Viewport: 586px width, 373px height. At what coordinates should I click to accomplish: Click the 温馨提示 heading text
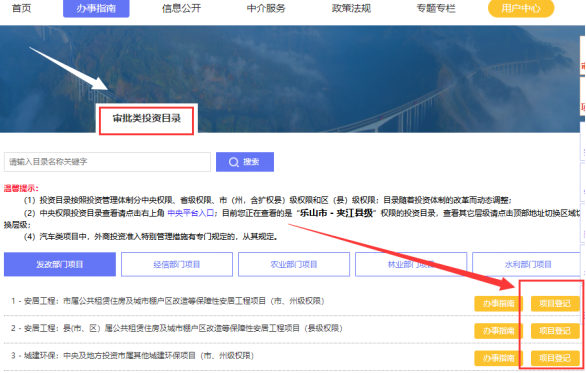21,188
